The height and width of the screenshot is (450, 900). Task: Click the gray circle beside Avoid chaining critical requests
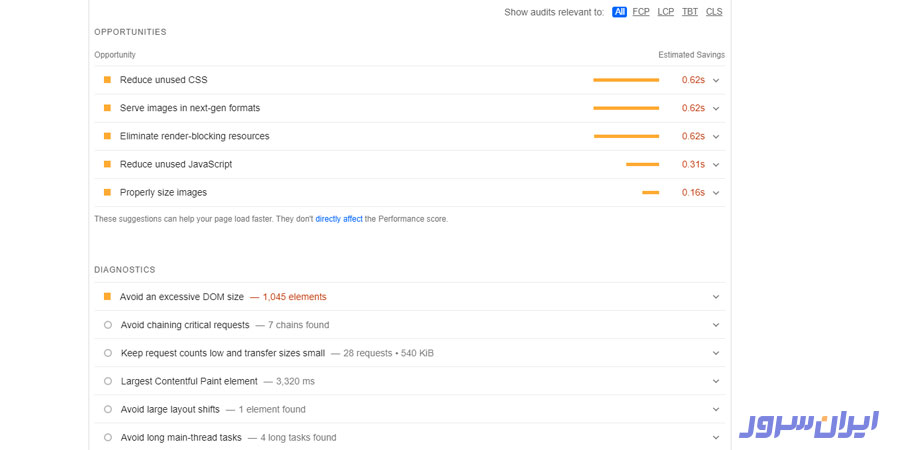coord(108,325)
